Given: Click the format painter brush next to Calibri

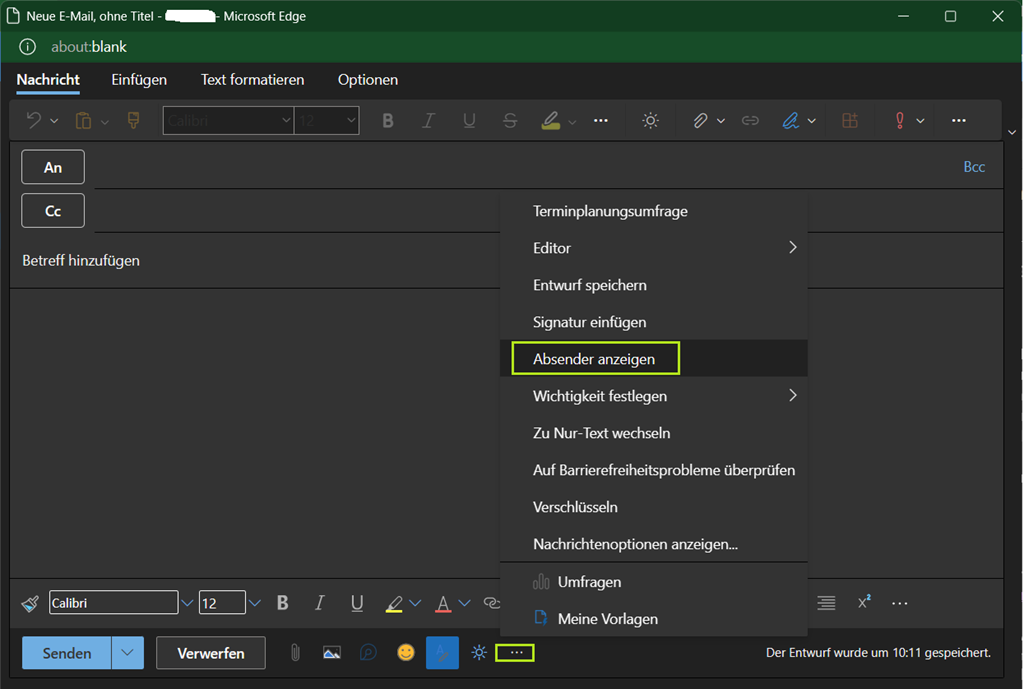Looking at the screenshot, I should pos(30,603).
